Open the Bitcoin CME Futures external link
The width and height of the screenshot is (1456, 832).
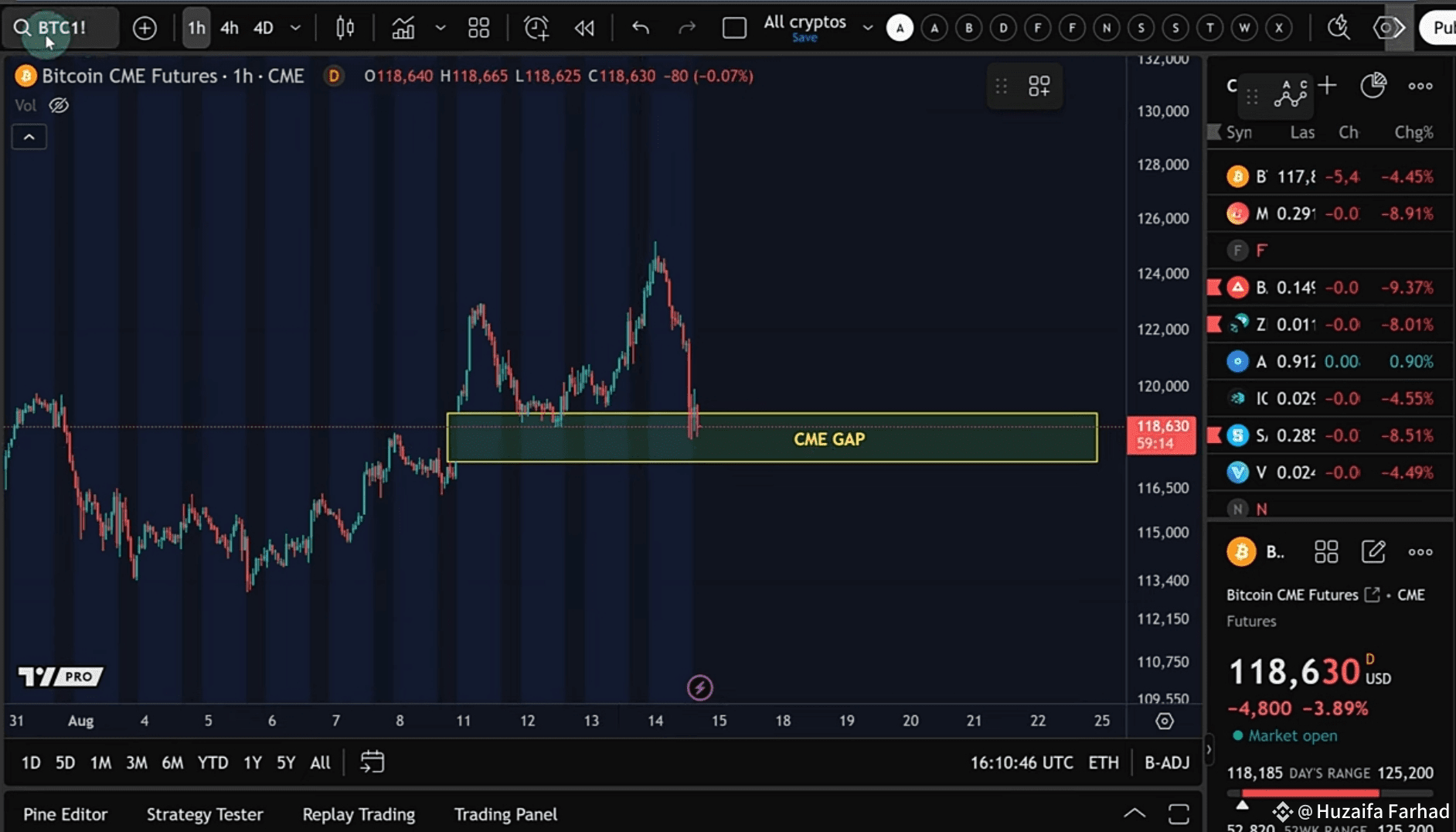tap(1372, 595)
